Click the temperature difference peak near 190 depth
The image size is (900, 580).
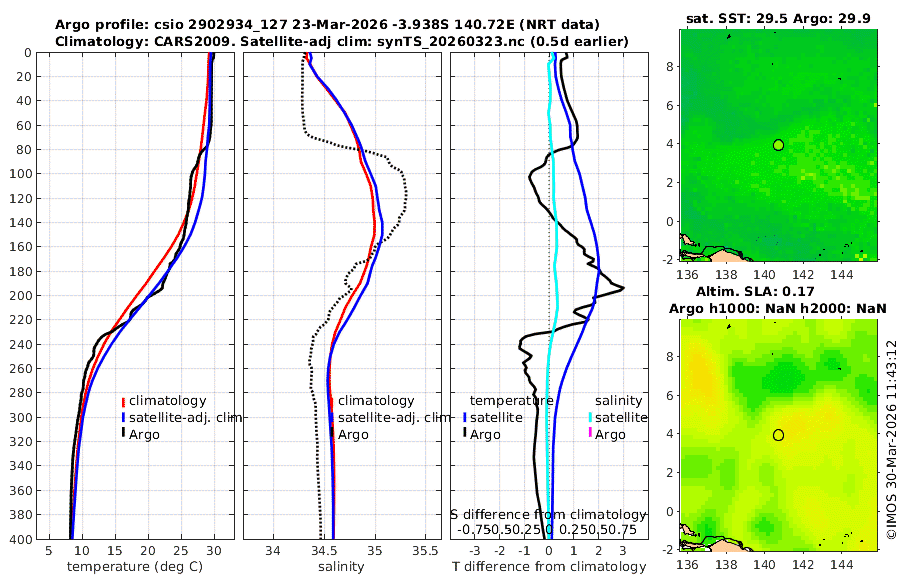point(622,288)
